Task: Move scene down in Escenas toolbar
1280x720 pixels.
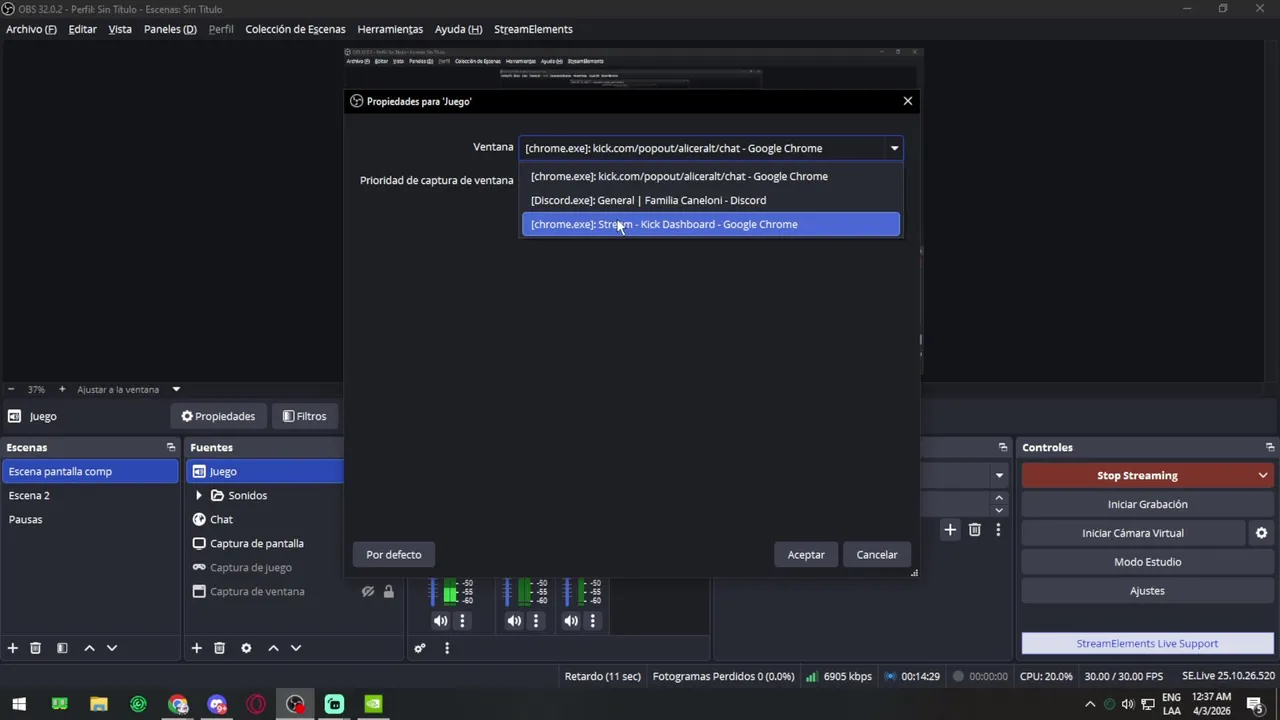Action: coord(112,648)
